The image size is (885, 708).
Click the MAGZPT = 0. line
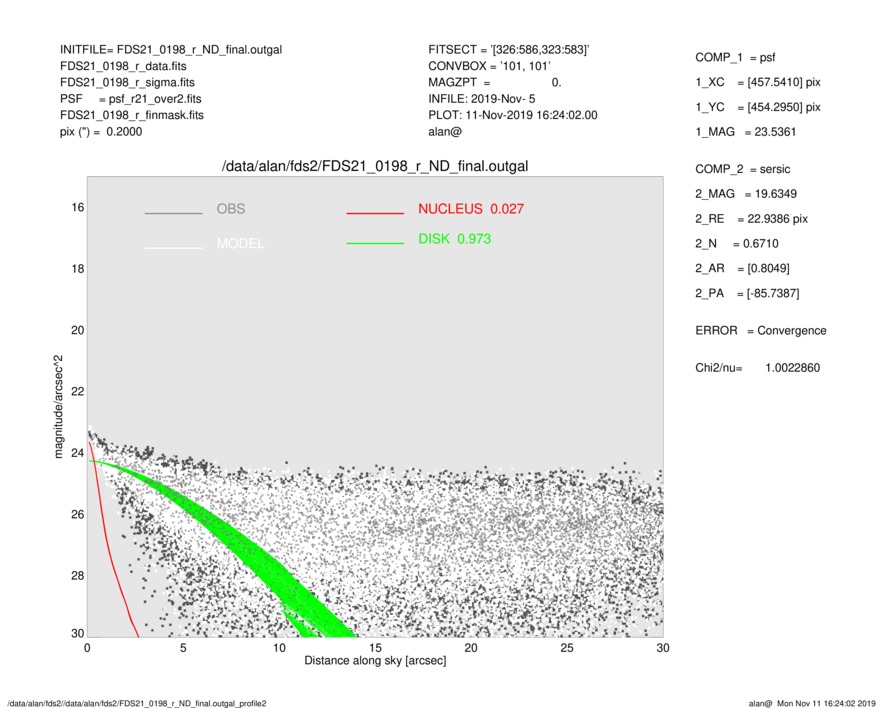pos(494,82)
